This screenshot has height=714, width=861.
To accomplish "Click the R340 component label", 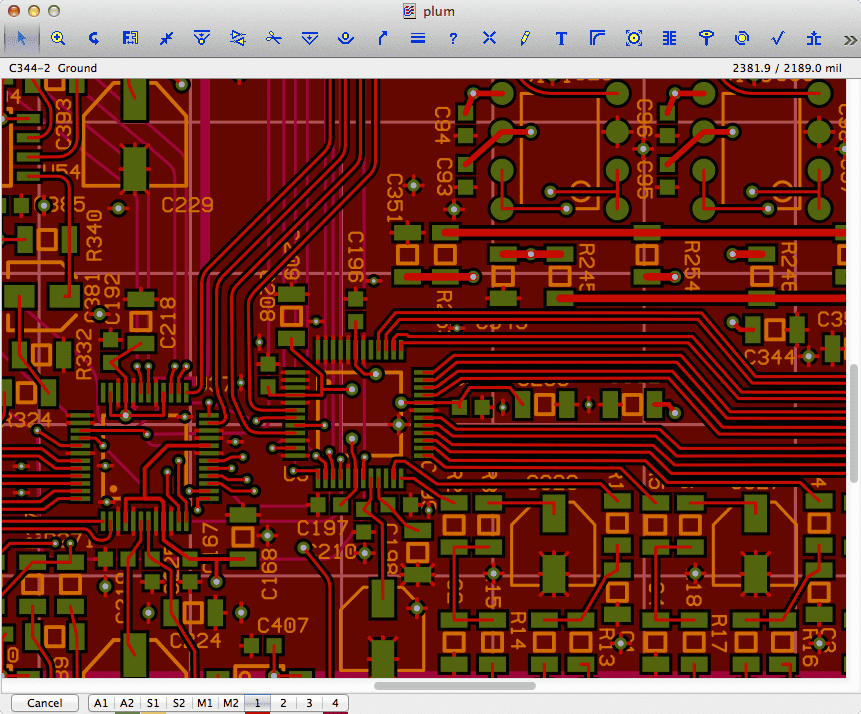I will tap(94, 235).
